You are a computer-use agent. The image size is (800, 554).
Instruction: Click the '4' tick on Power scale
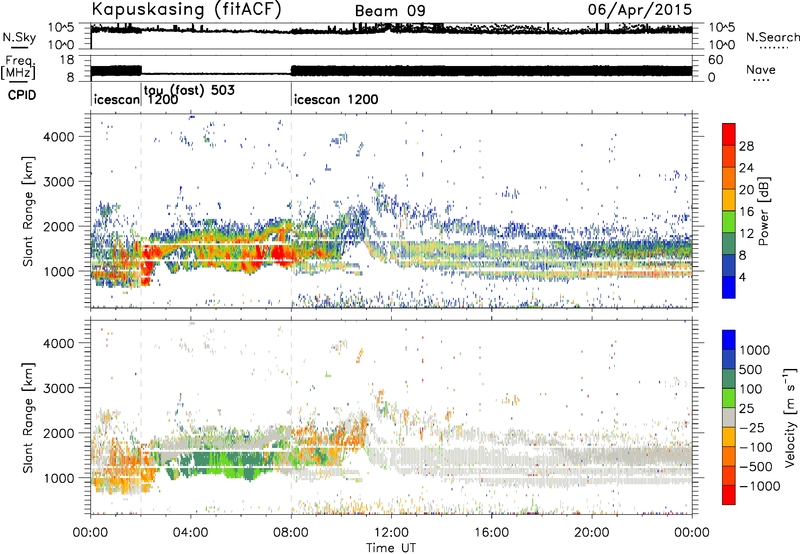tap(742, 277)
